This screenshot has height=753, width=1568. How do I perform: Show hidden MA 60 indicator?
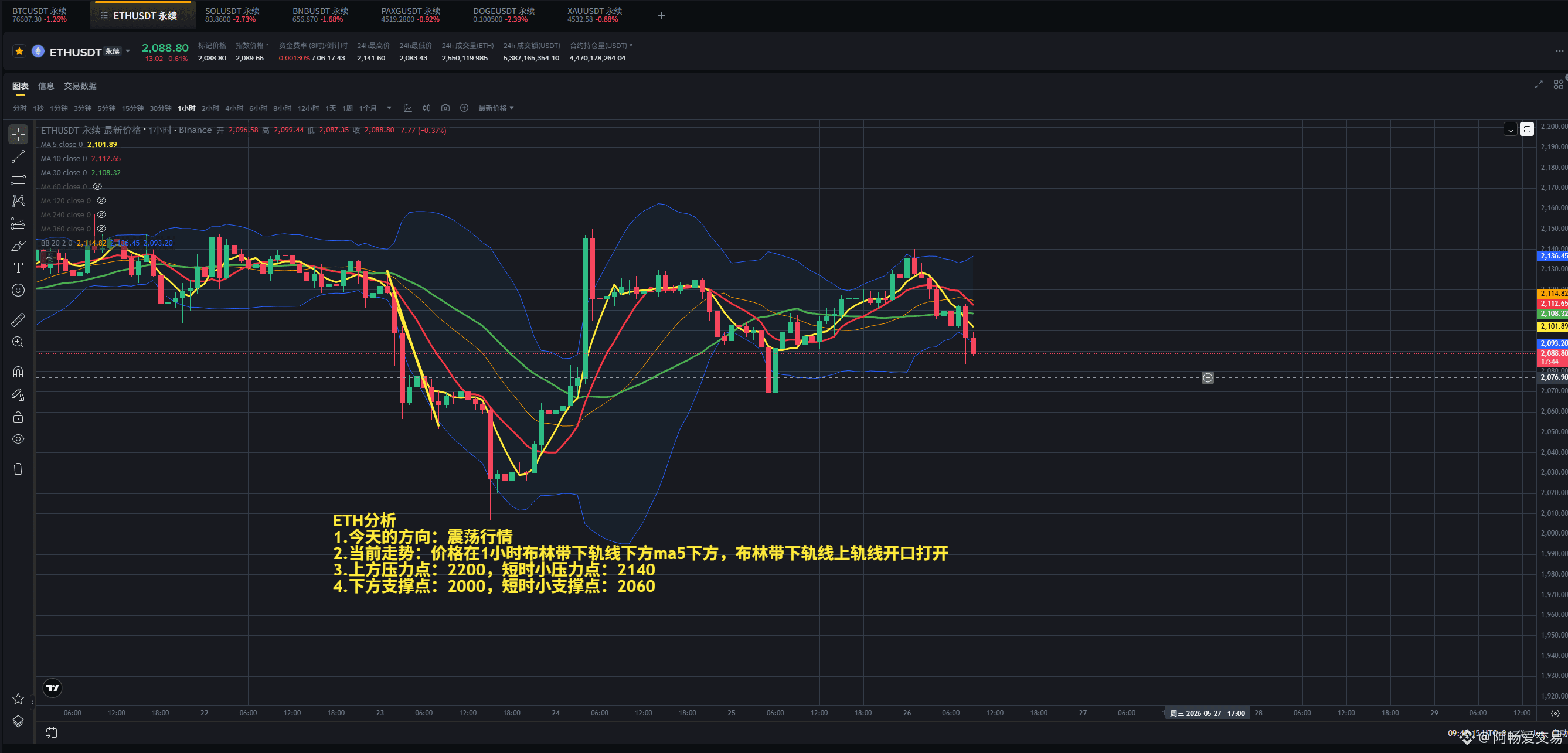point(97,187)
